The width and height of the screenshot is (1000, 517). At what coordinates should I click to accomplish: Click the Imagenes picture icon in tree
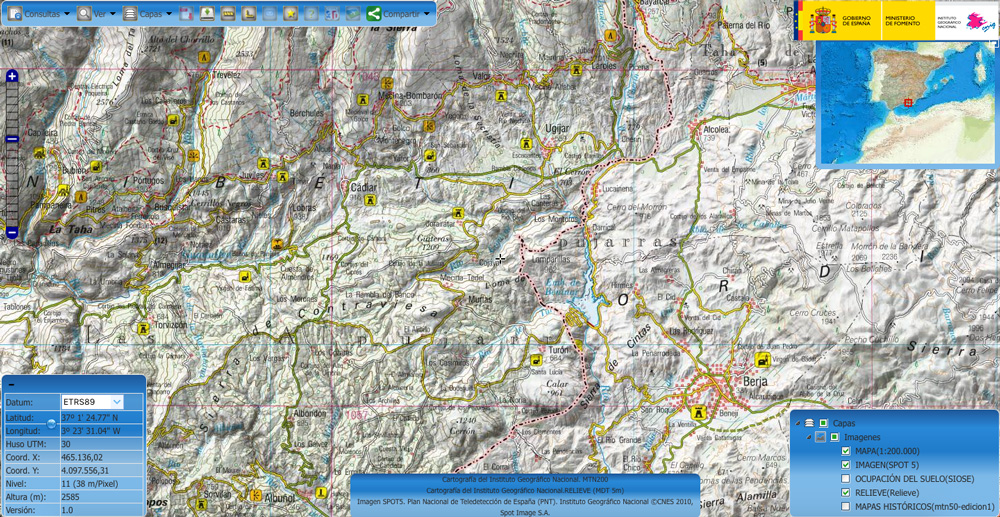pyautogui.click(x=821, y=437)
